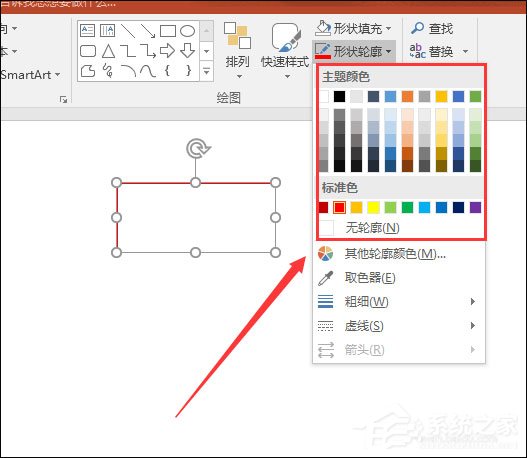
Task: Click the rotation handle above rectangle
Action: [x=198, y=149]
